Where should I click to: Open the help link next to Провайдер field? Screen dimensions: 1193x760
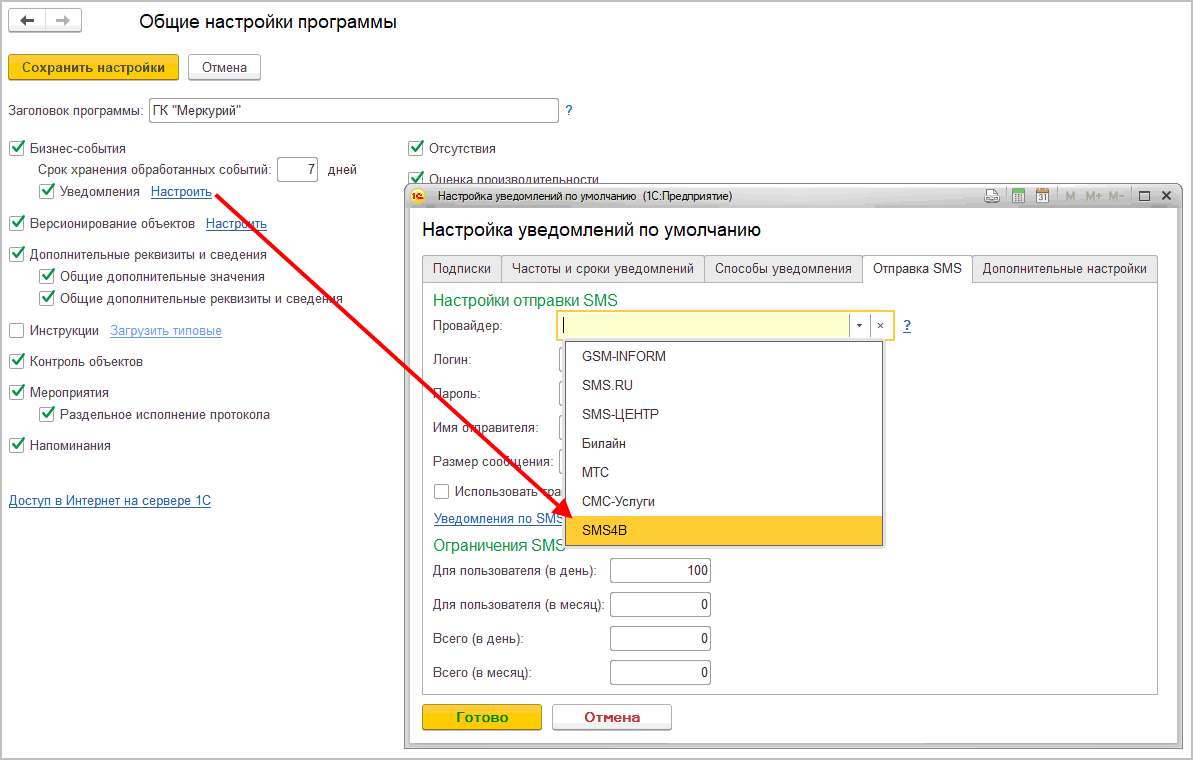906,326
